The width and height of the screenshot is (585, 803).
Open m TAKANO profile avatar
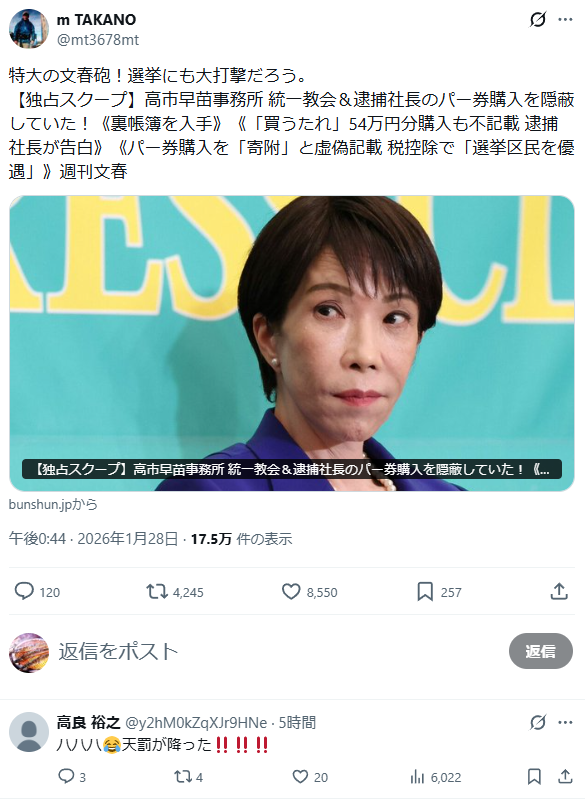(29, 29)
